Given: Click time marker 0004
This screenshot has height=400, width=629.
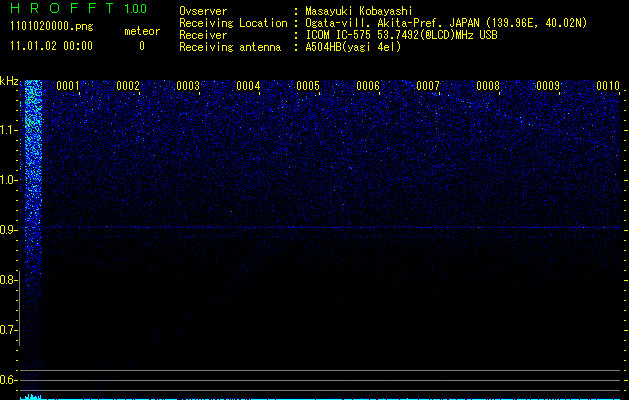Looking at the screenshot, I should point(248,86).
